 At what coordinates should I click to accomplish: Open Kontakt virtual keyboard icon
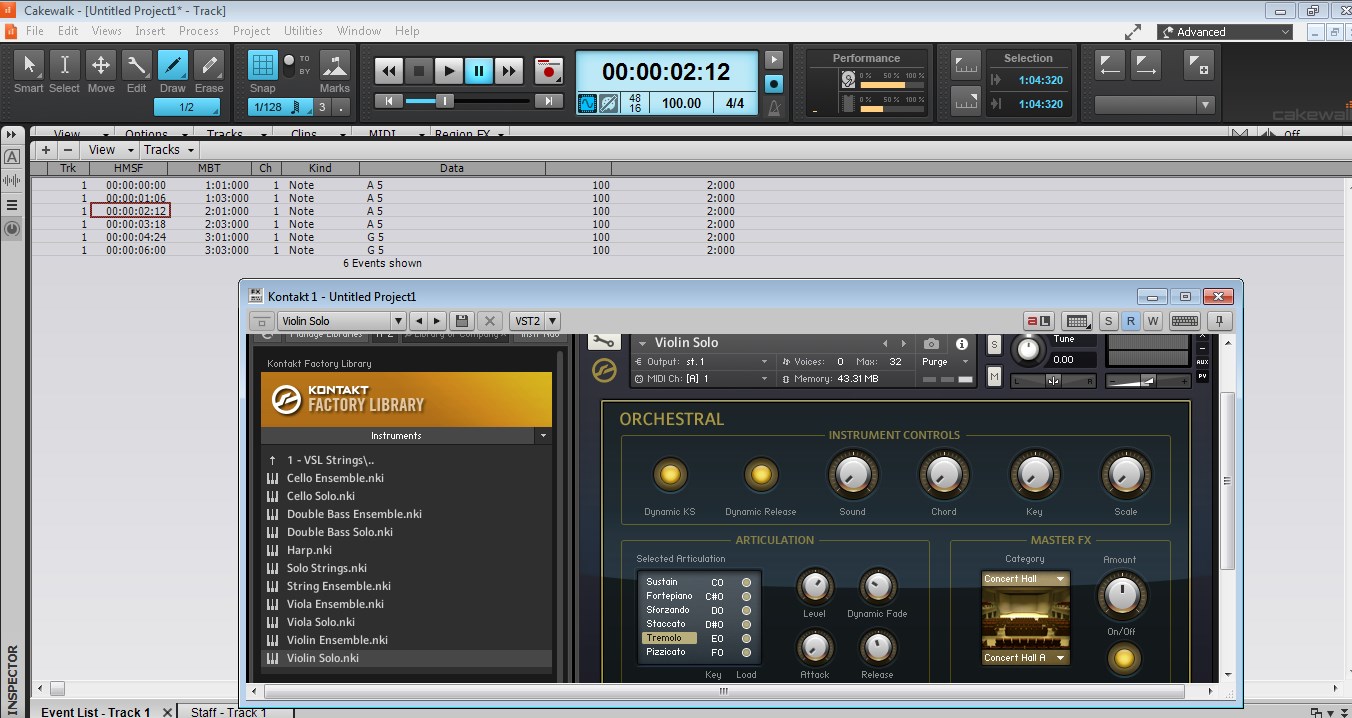(1185, 321)
